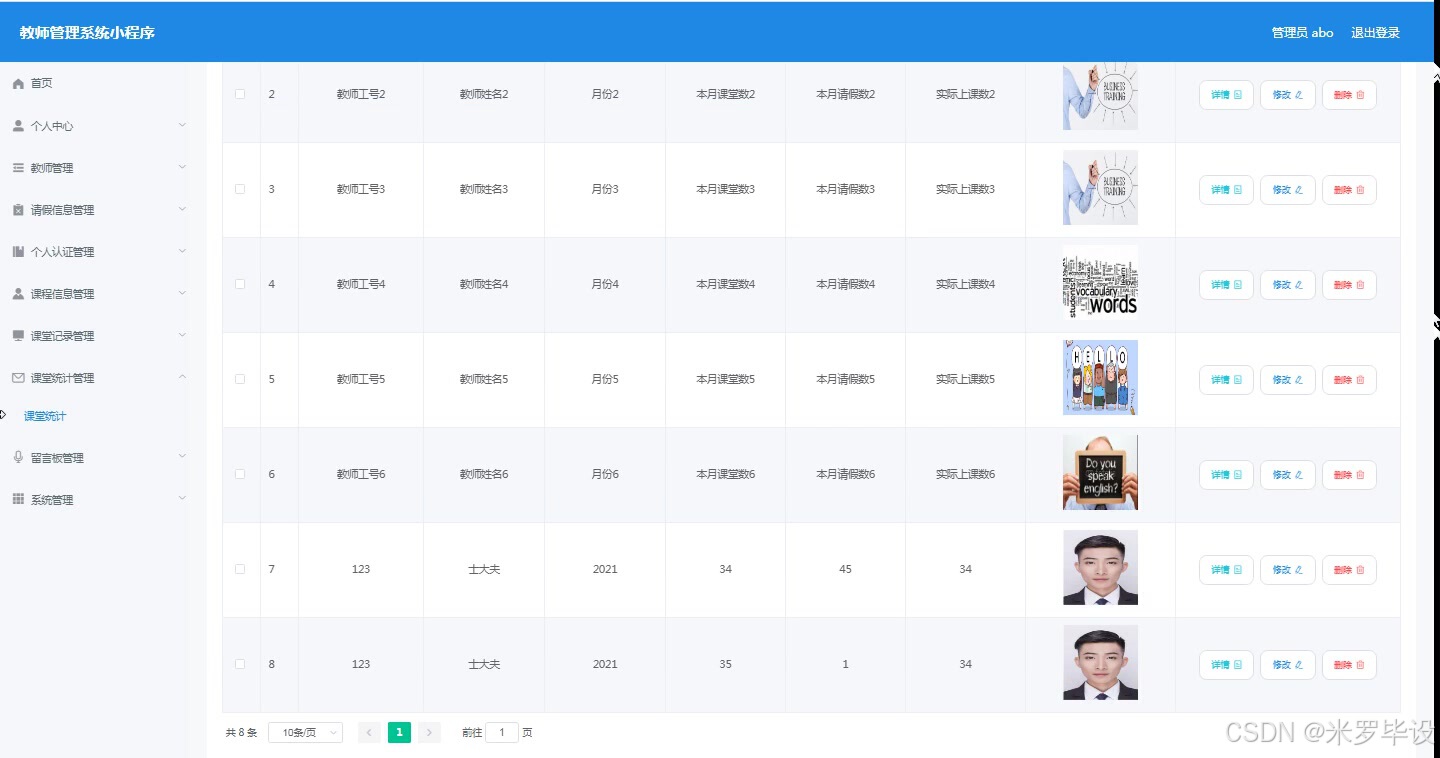This screenshot has height=758, width=1440.
Task: Click the monitor icon beside 课堂记录管理
Action: point(18,336)
